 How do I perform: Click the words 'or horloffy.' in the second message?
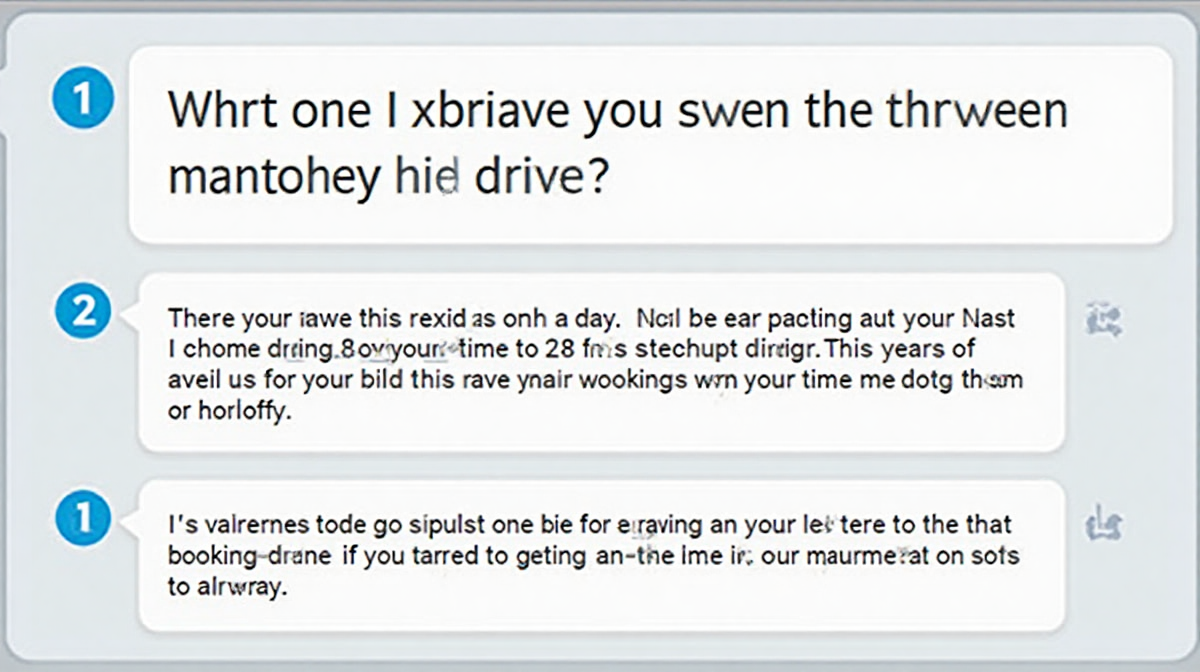pos(228,413)
